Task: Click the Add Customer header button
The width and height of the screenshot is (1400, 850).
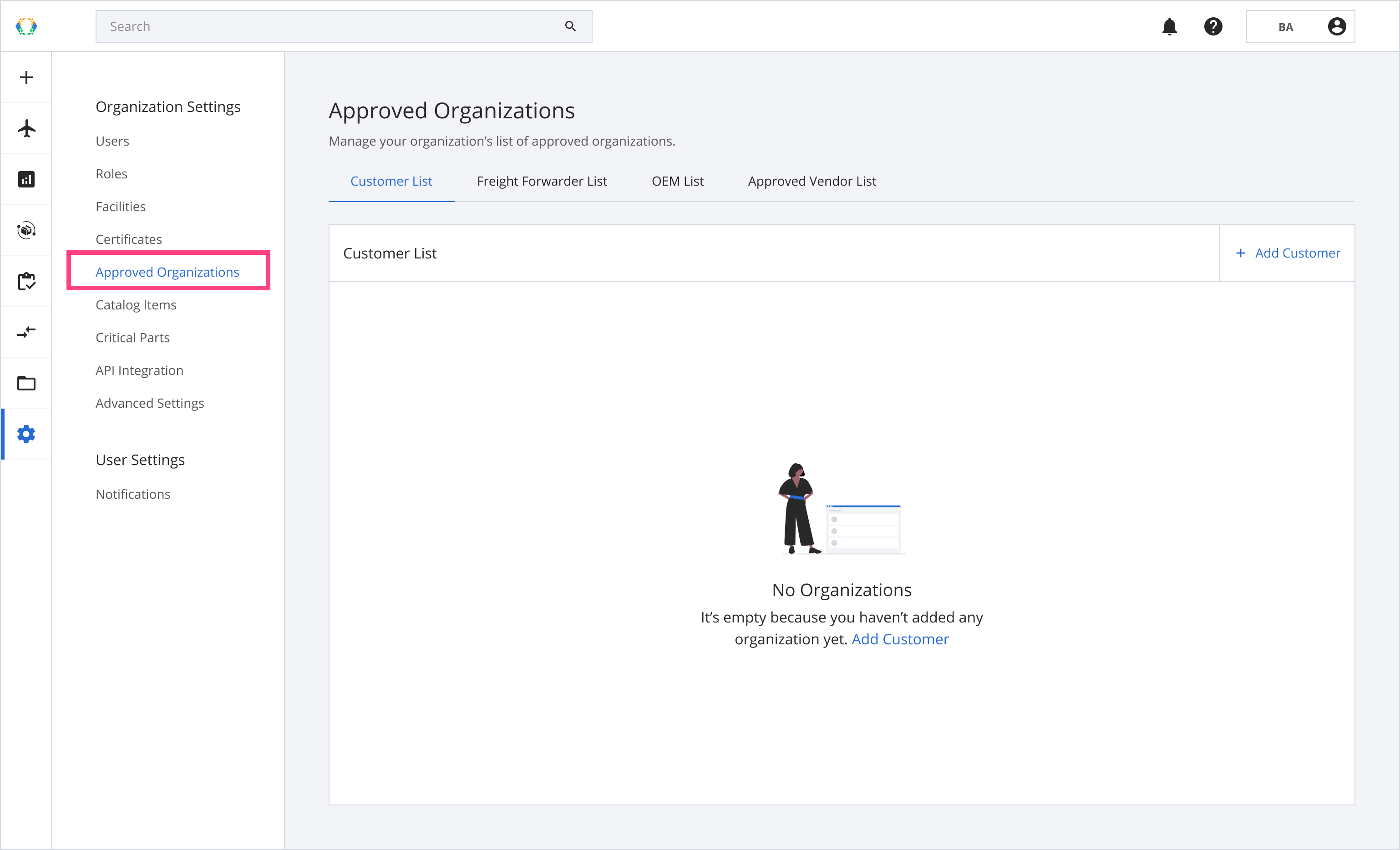Action: pyautogui.click(x=1287, y=253)
